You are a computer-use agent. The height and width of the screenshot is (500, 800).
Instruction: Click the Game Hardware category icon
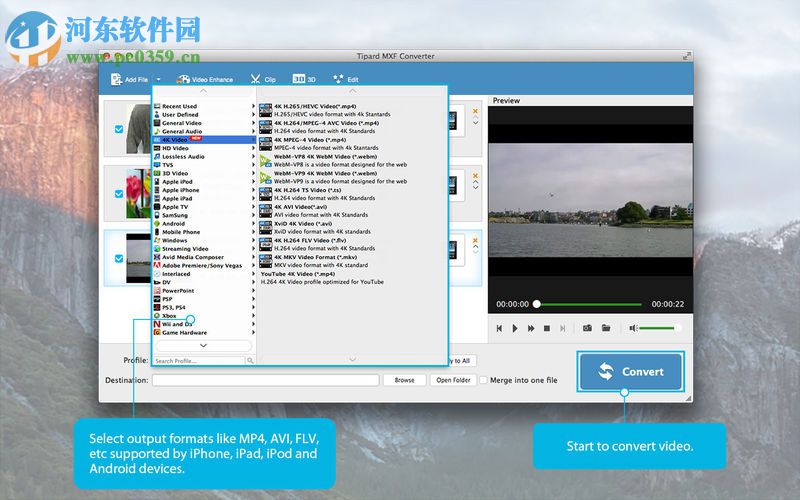[x=157, y=332]
